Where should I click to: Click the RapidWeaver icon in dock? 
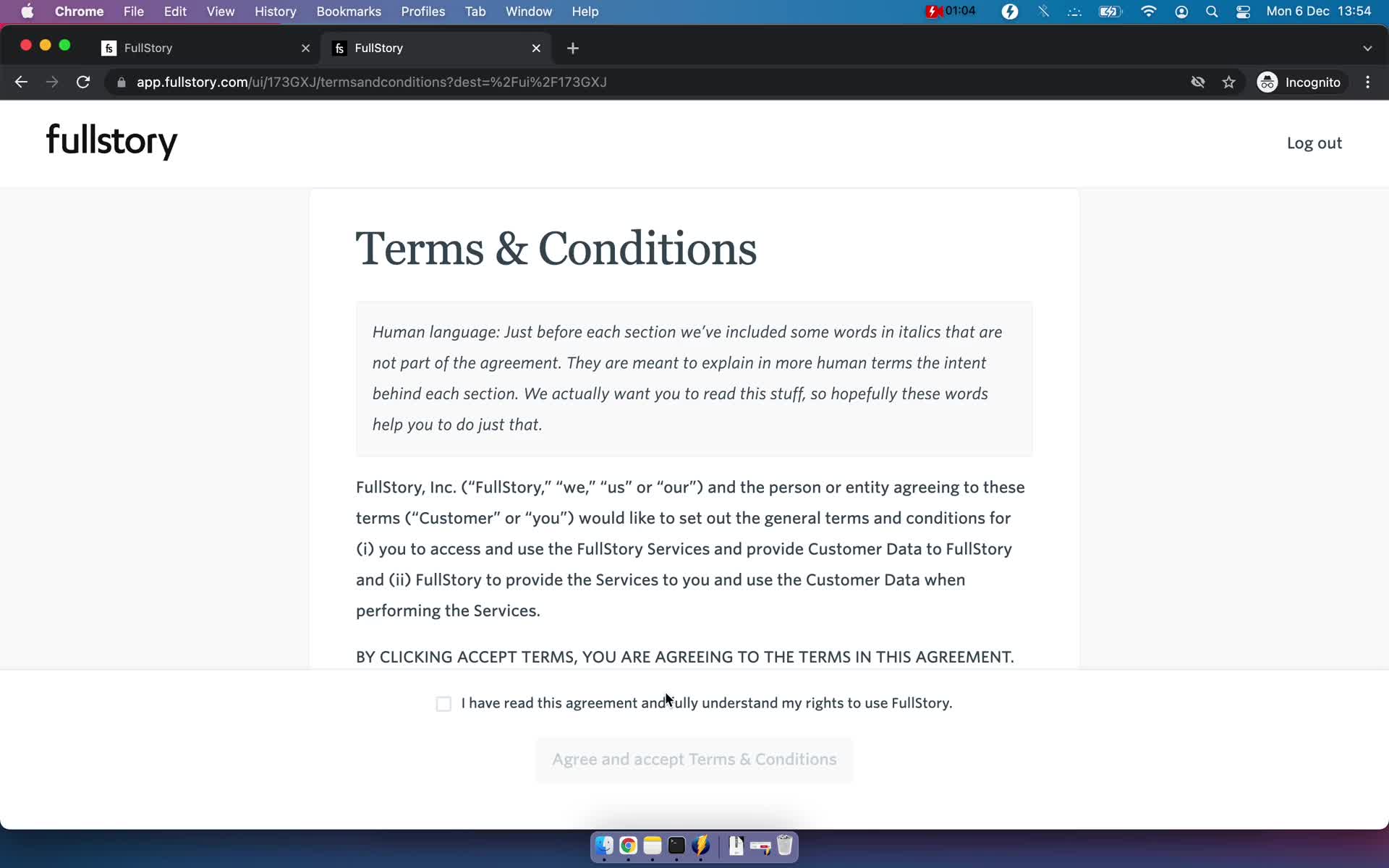[x=702, y=845]
